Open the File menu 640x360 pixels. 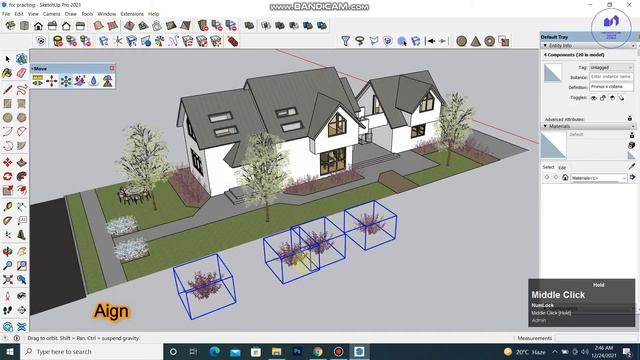[x=6, y=14]
